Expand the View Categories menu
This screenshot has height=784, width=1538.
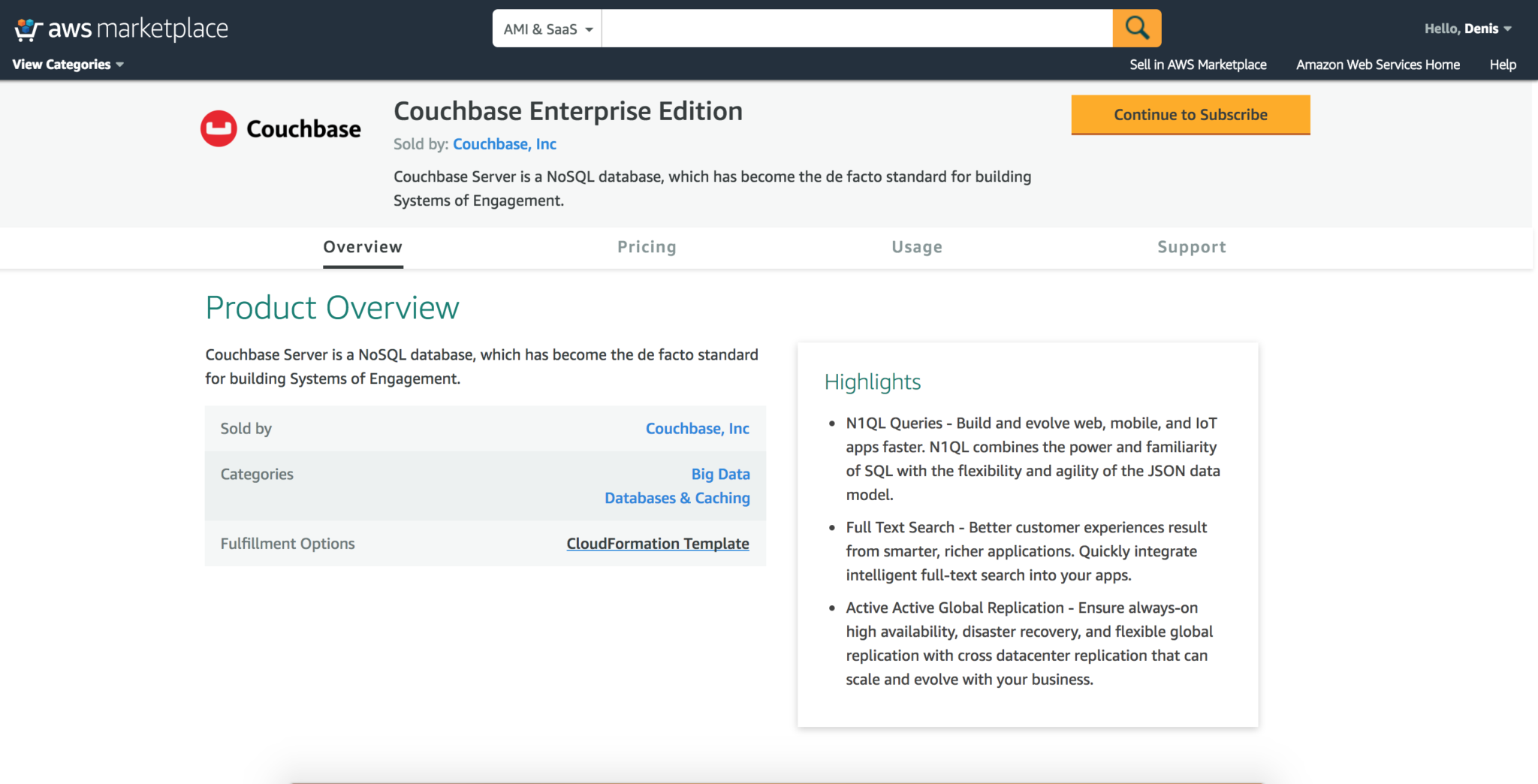(x=62, y=65)
